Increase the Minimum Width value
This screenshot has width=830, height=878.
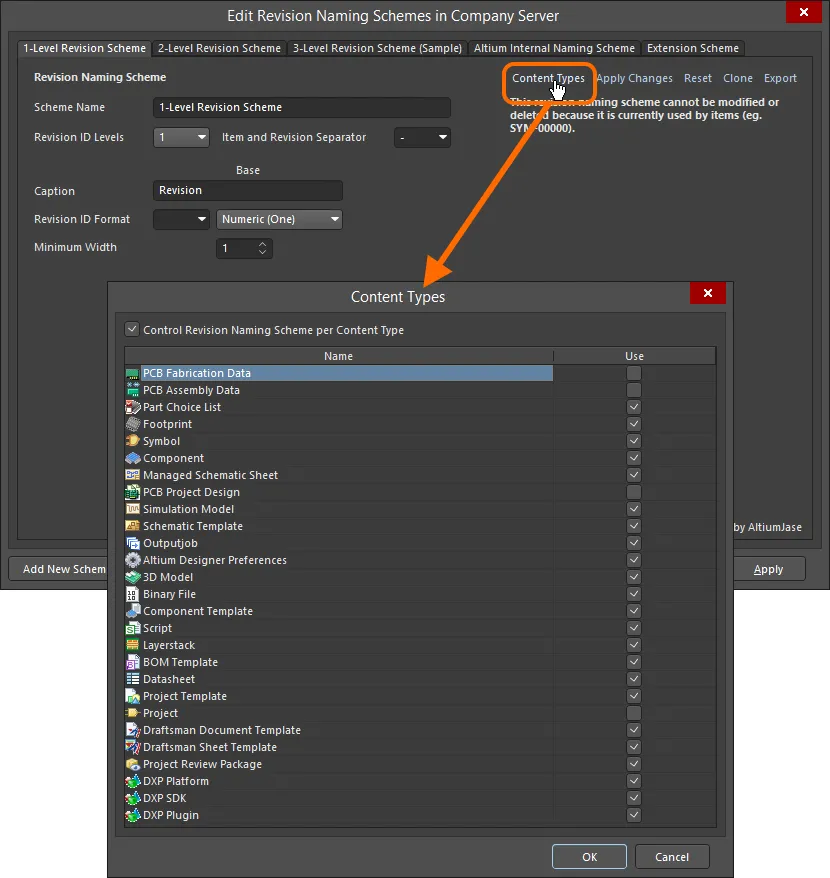click(262, 244)
